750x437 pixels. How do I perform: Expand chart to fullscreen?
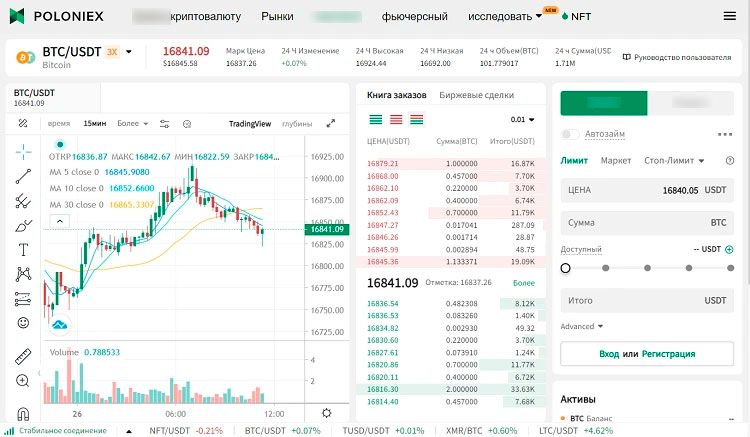(x=331, y=124)
